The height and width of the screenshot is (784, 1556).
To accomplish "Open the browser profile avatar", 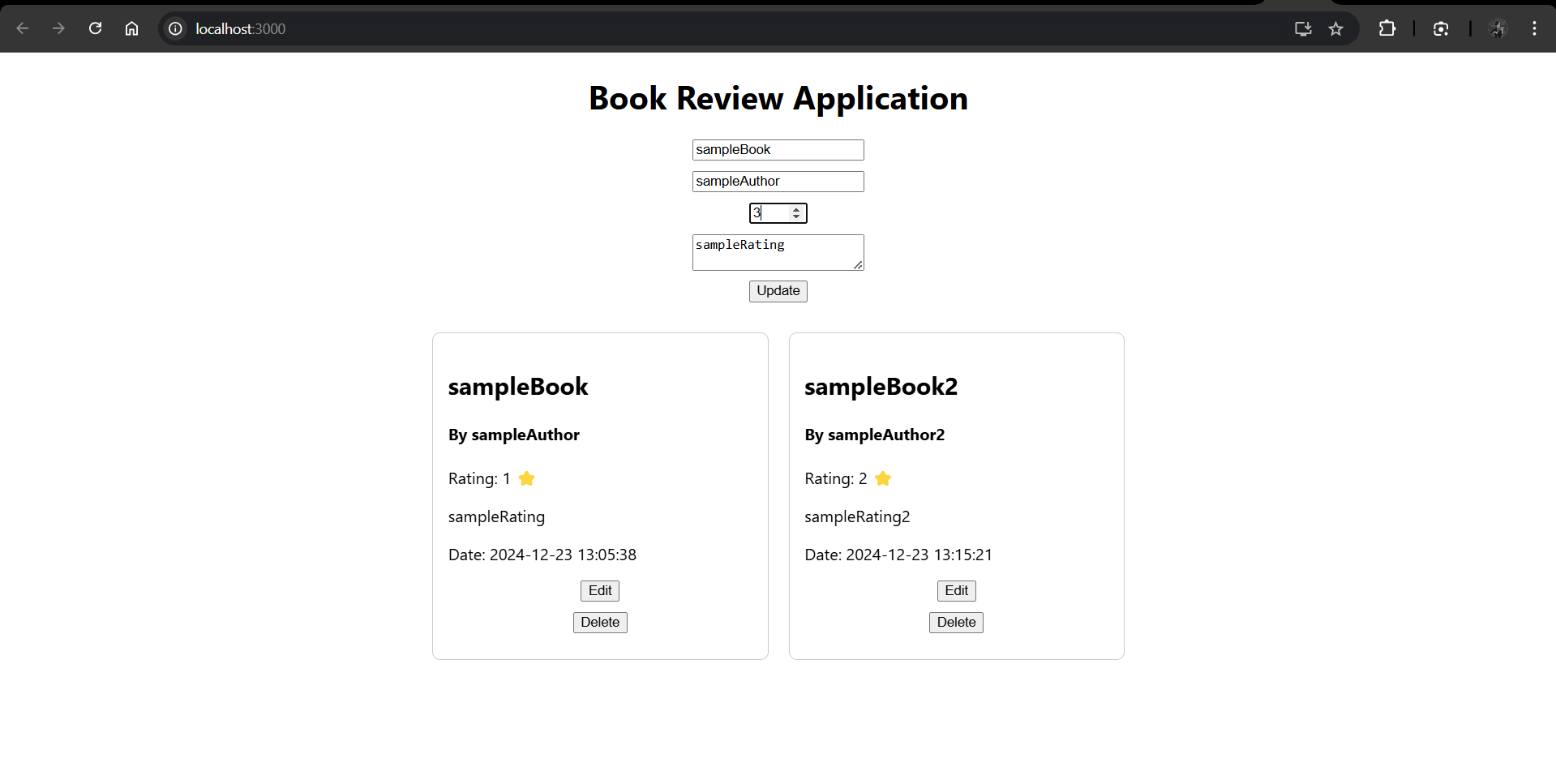I will [1498, 28].
